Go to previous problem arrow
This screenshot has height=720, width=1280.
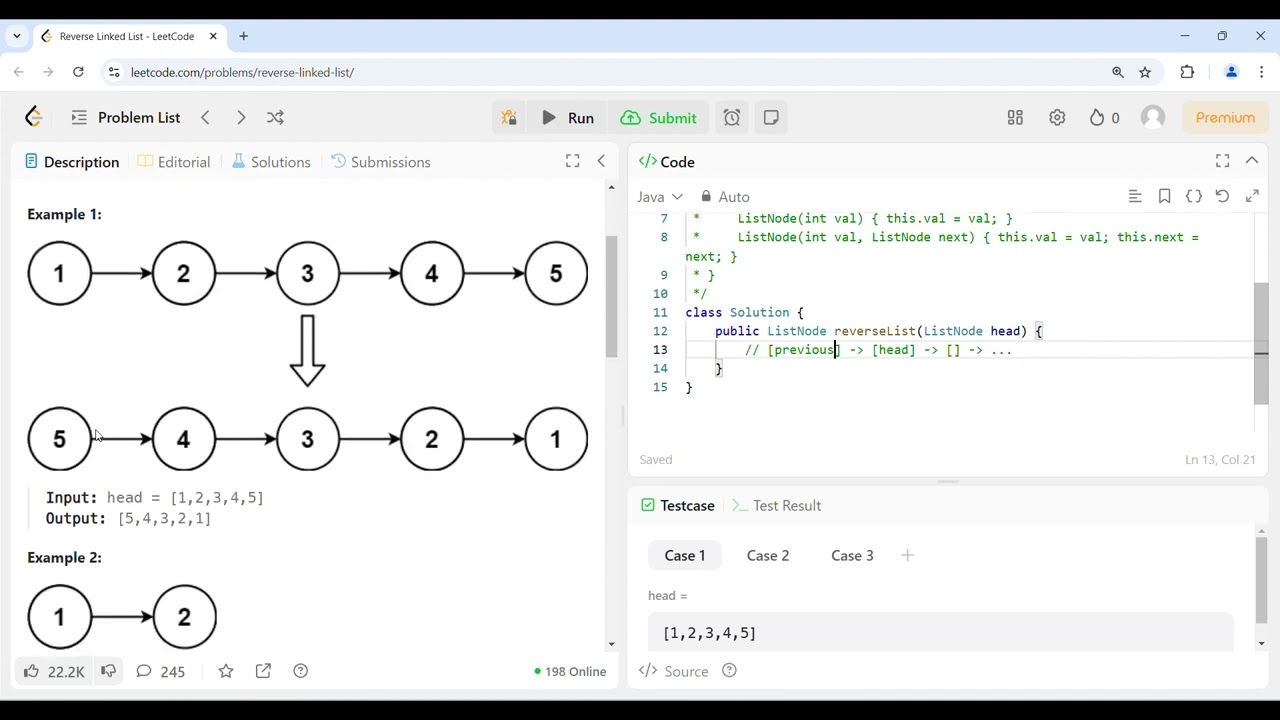205,117
